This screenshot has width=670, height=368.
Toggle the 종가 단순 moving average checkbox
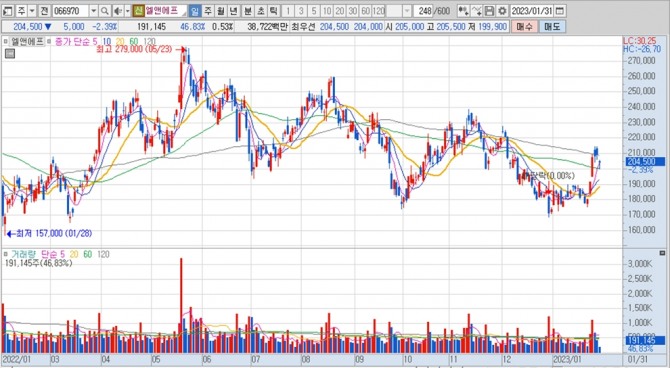pyautogui.click(x=49, y=41)
